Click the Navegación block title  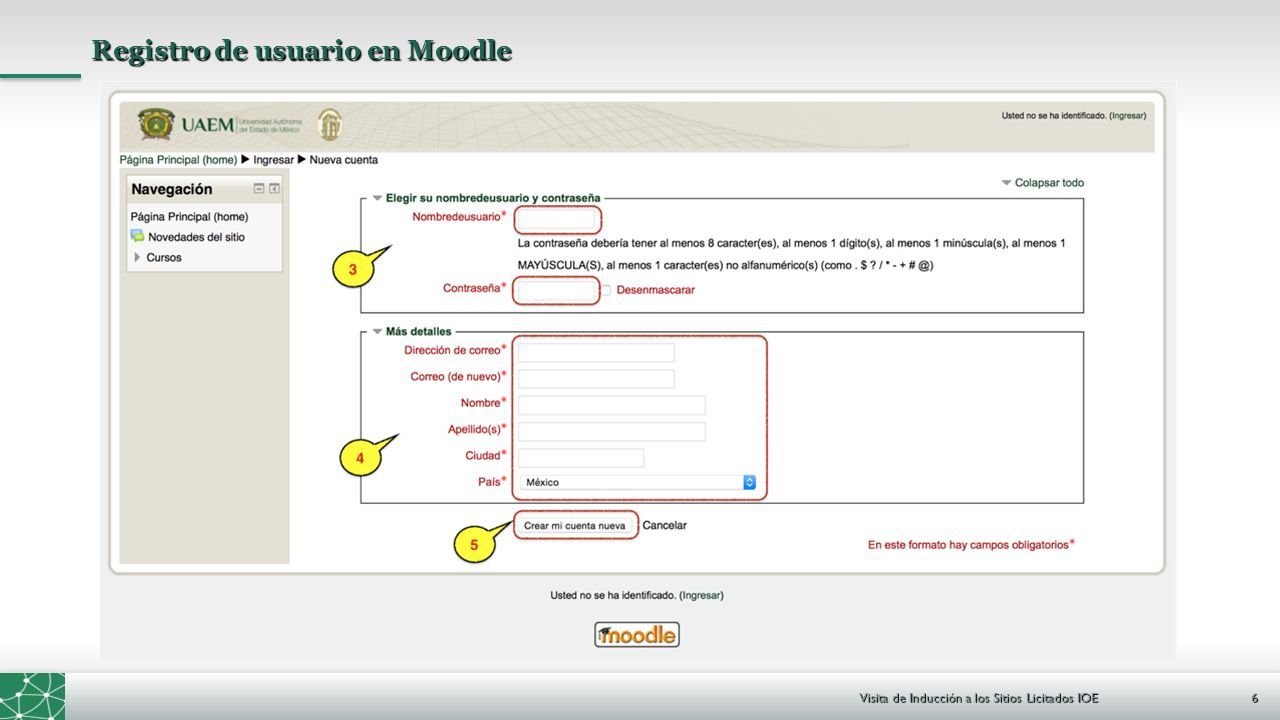tap(172, 189)
